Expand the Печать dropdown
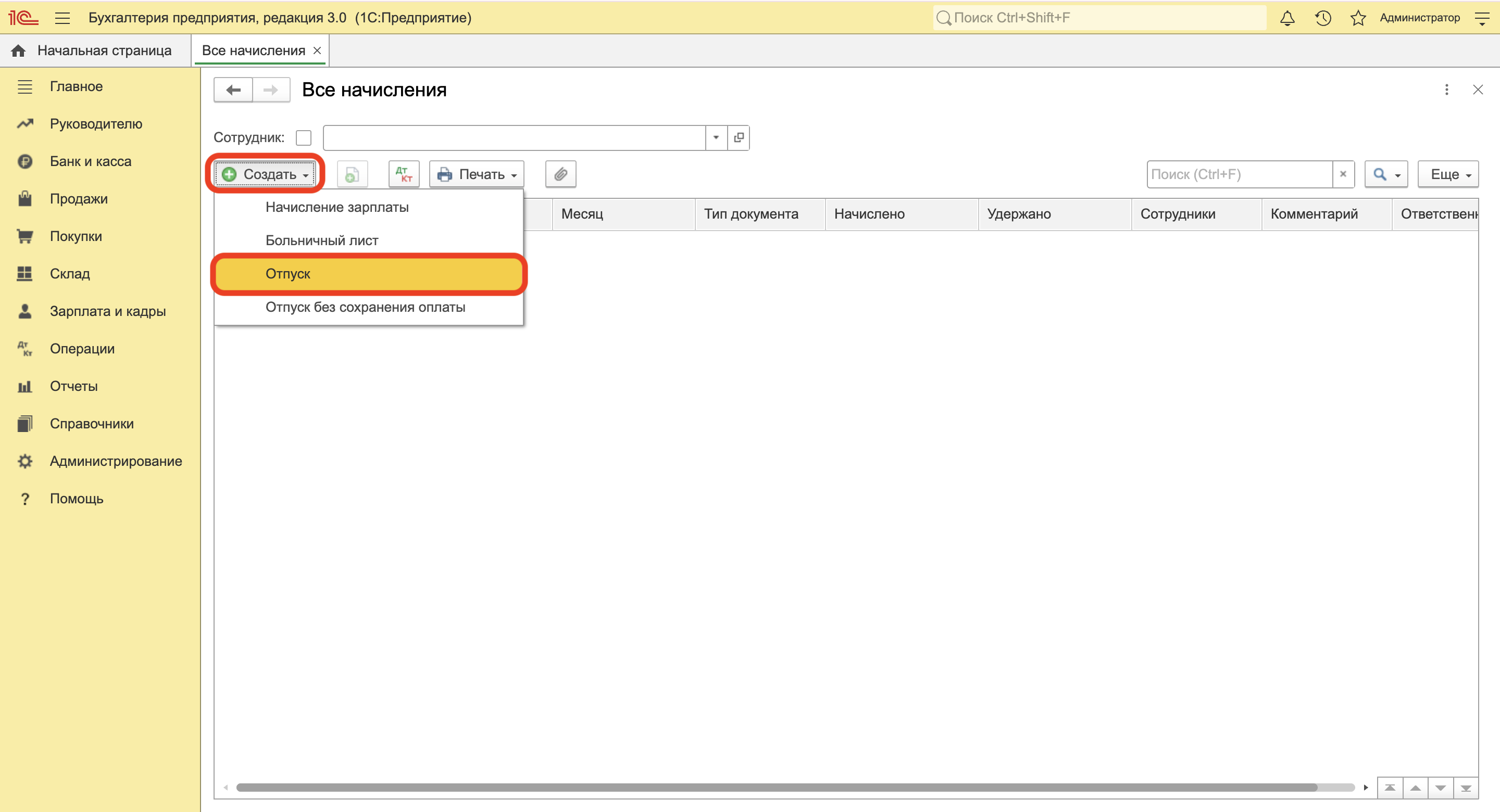1500x812 pixels. [477, 174]
